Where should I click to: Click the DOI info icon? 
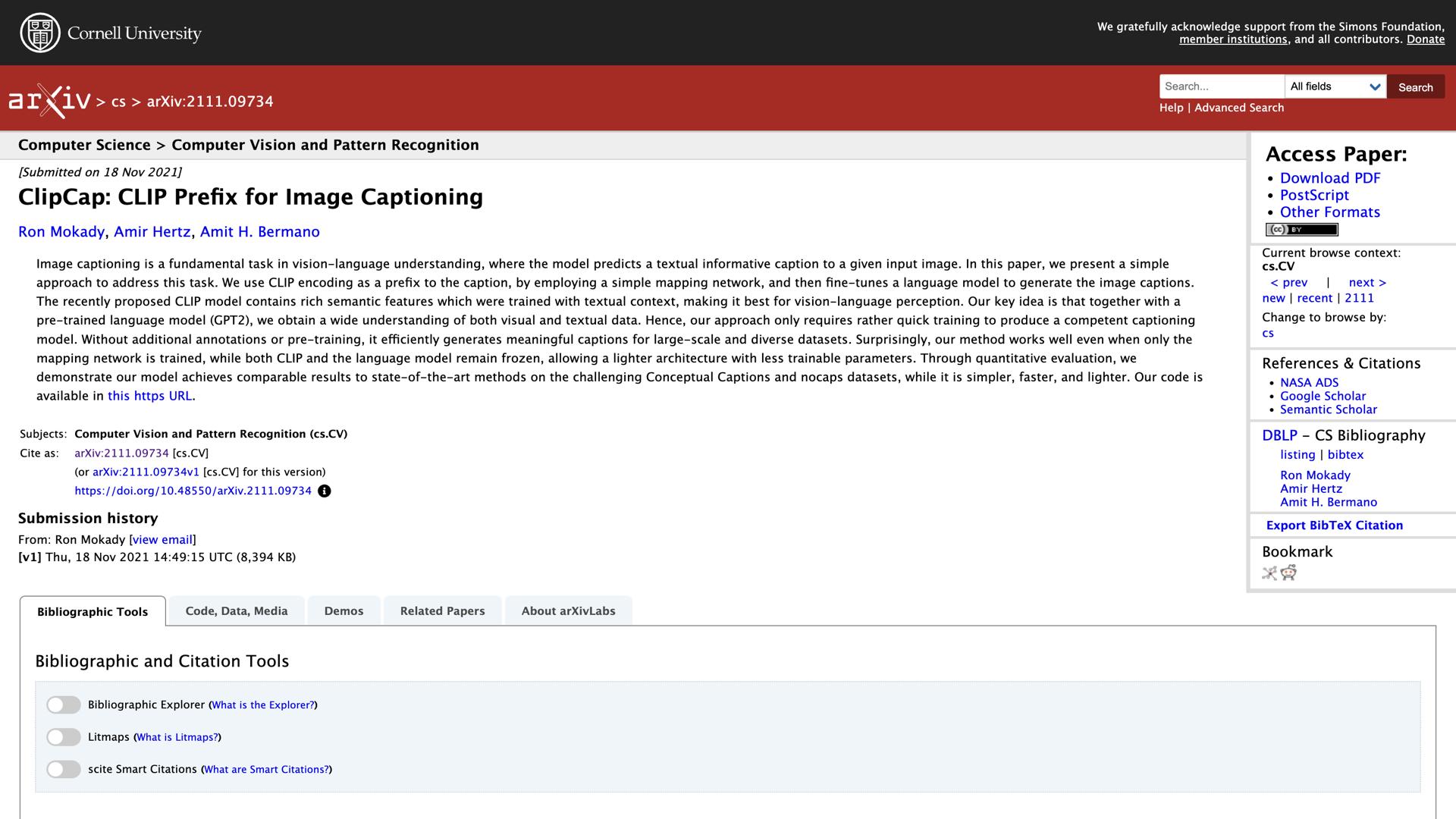(325, 491)
